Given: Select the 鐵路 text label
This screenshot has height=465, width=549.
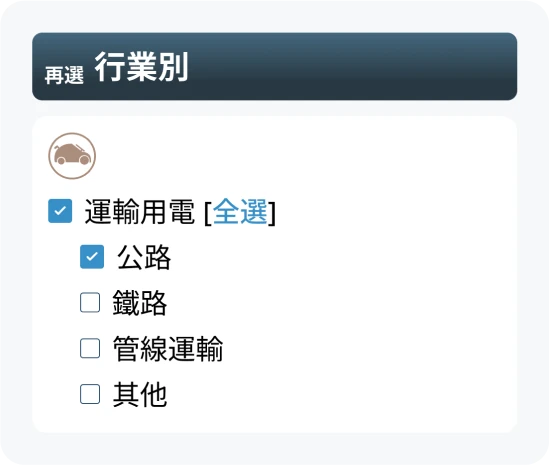Looking at the screenshot, I should point(140,303).
